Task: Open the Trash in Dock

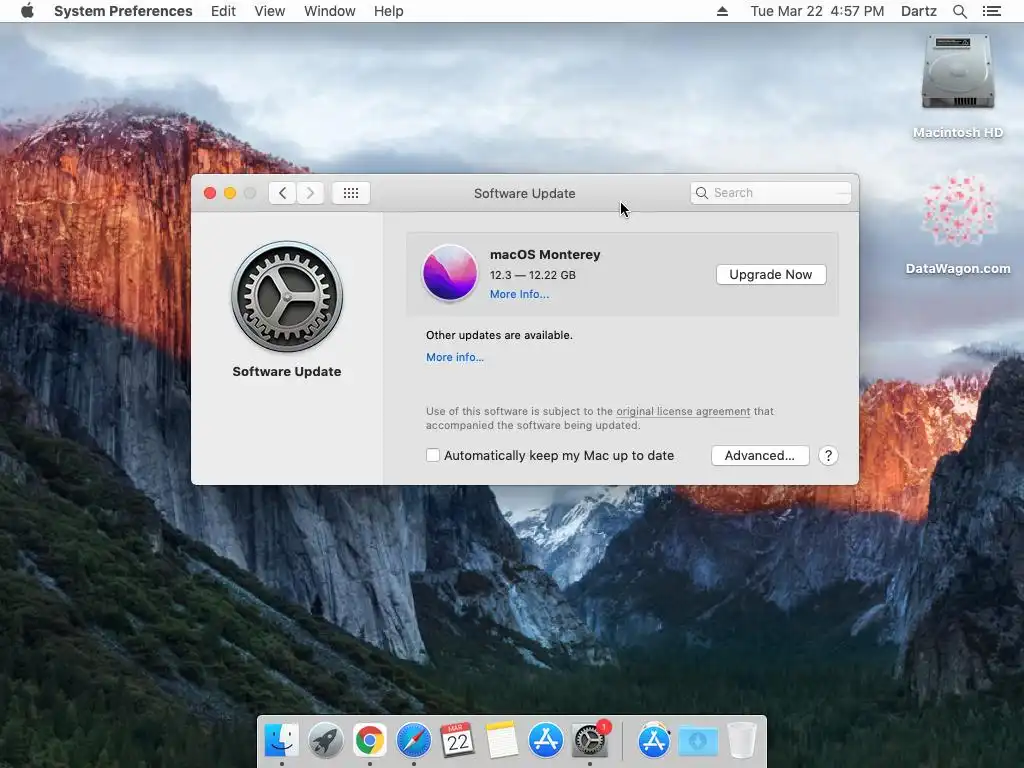Action: pyautogui.click(x=741, y=740)
